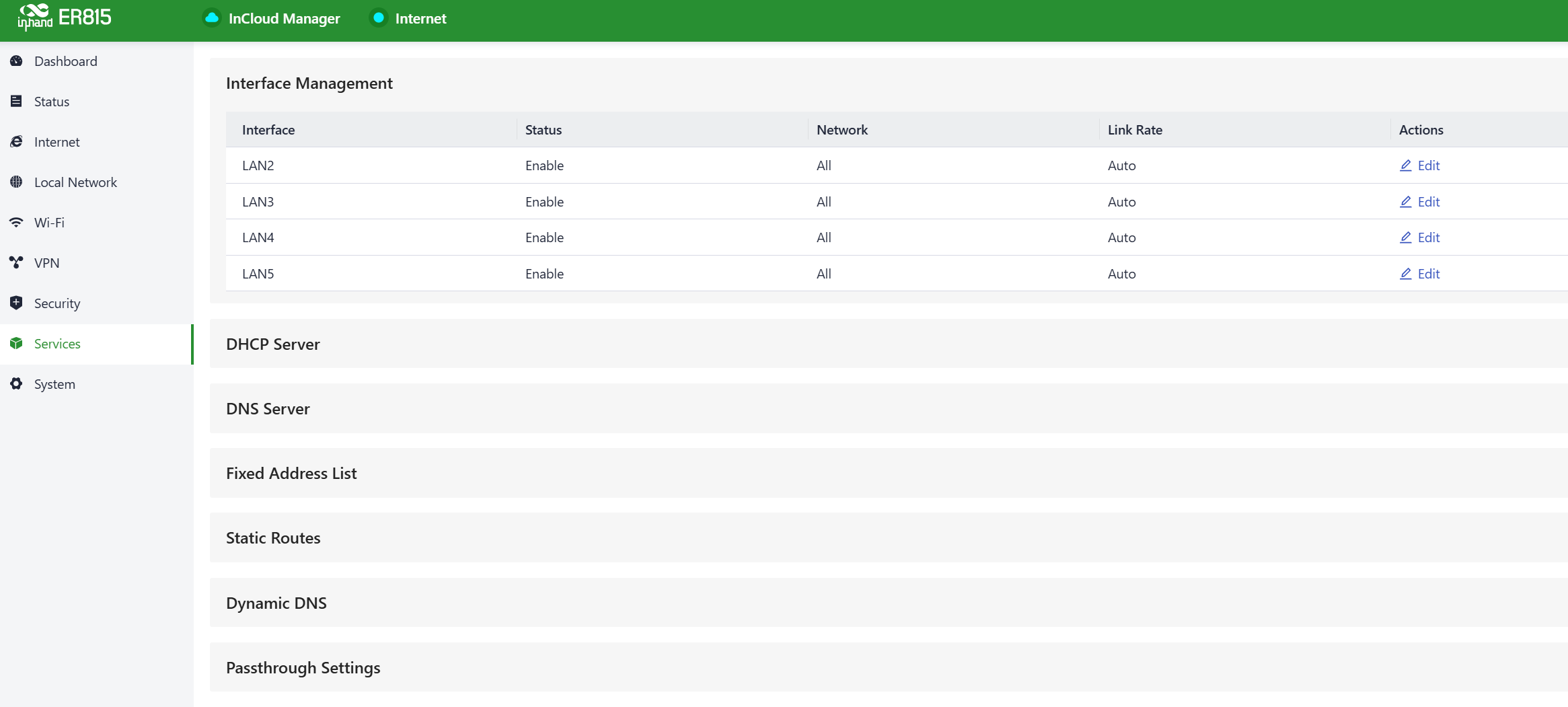Click the InHand ER815 logo
Screen dimensions: 1568x707
(65, 17)
